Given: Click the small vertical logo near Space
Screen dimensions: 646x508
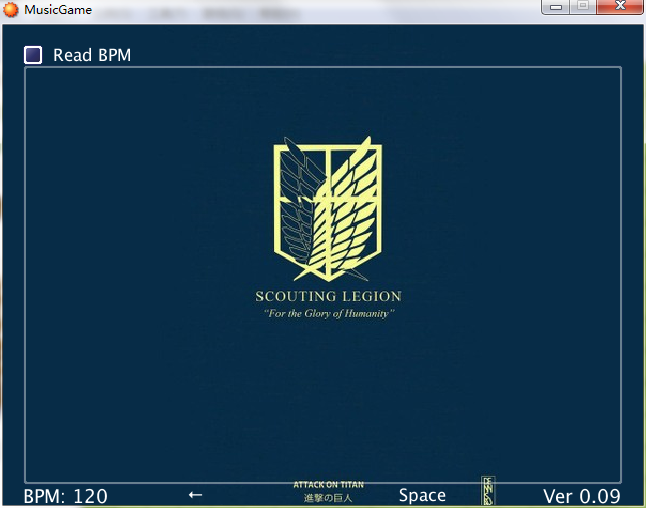Looking at the screenshot, I should 488,491.
